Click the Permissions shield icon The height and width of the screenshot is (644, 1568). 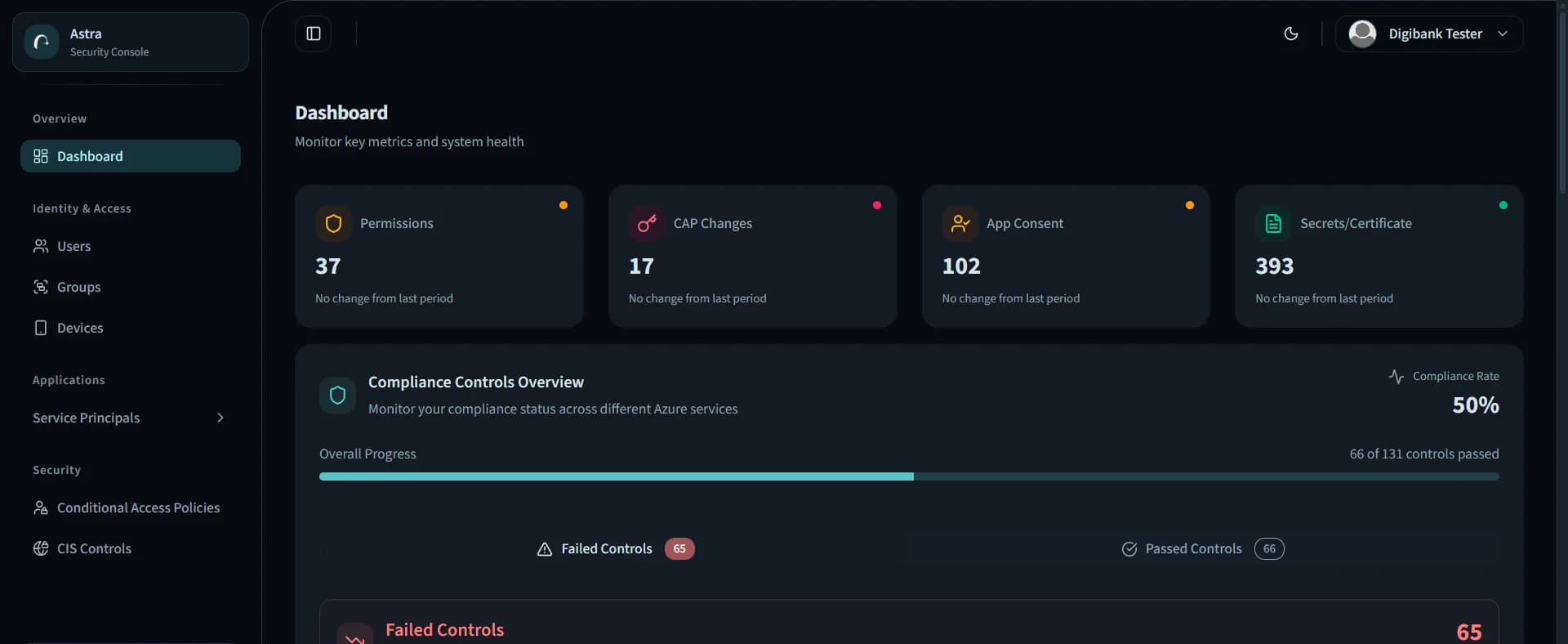pyautogui.click(x=332, y=223)
